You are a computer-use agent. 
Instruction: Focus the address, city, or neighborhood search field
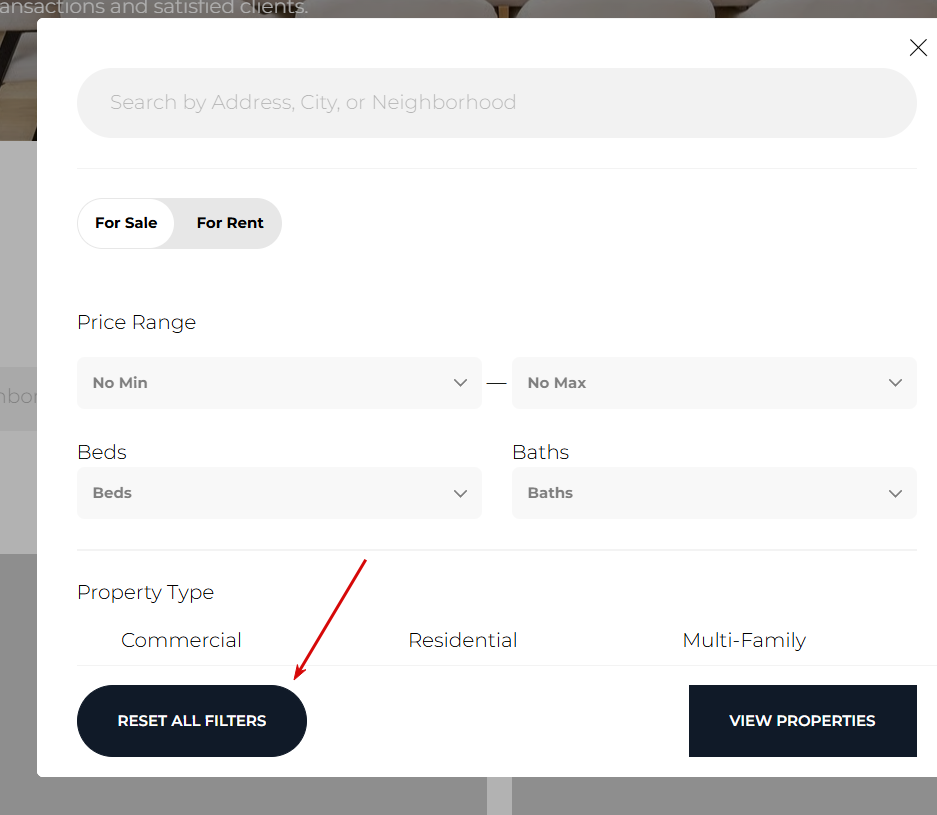coord(496,103)
